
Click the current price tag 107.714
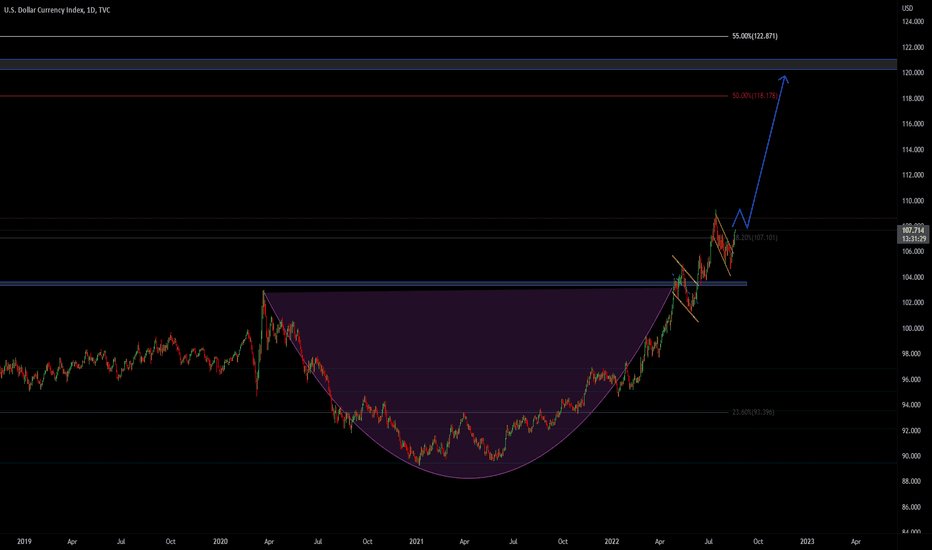[913, 231]
